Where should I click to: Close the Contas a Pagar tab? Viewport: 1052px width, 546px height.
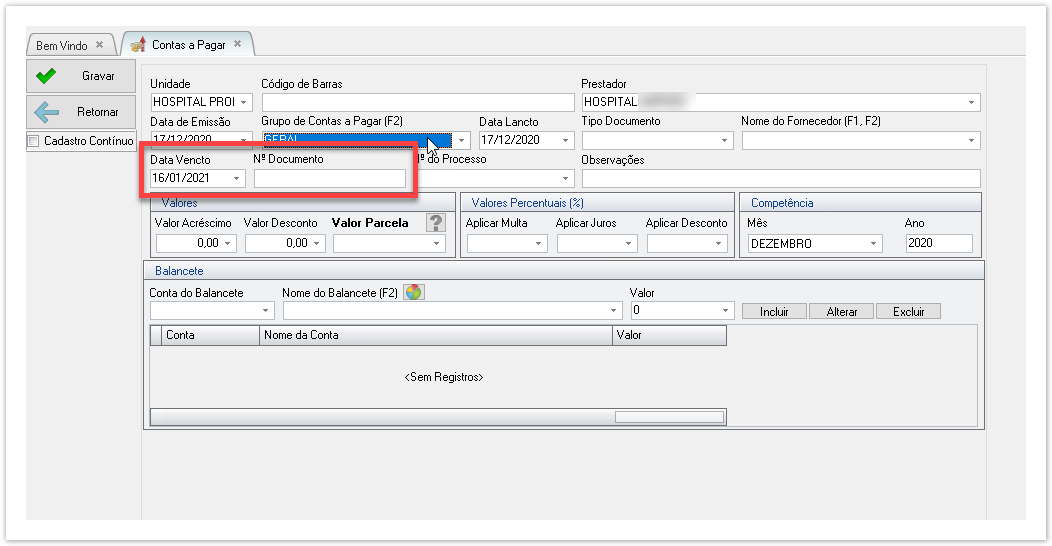(237, 44)
